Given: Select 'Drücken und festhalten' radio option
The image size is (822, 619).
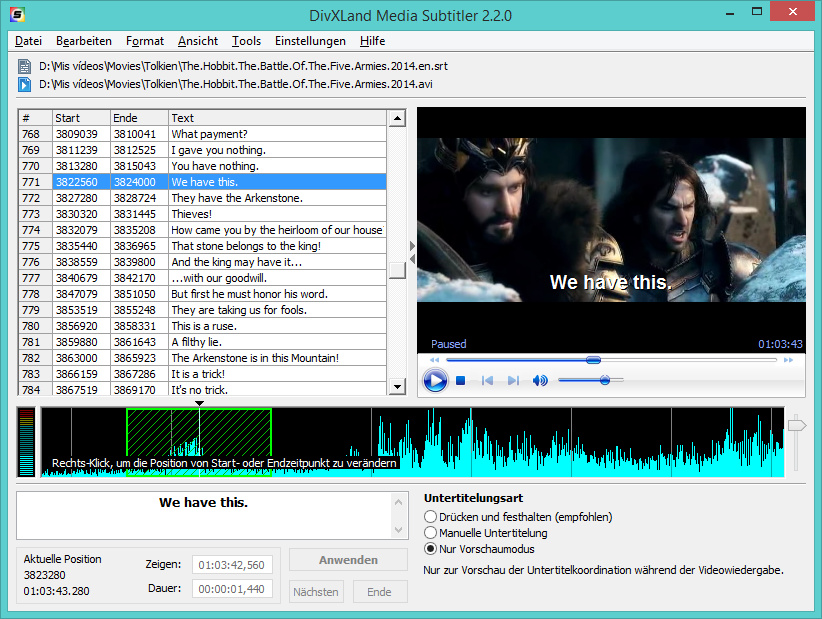Looking at the screenshot, I should 431,517.
